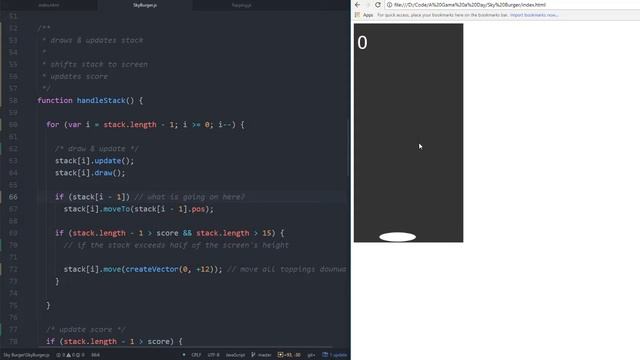Go back in the browser
This screenshot has height=360, width=640.
tap(358, 5)
